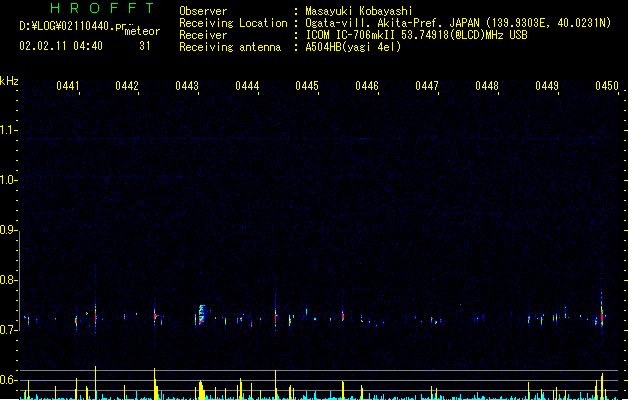Click the 0.9 kHz frequency axis label
The height and width of the screenshot is (400, 629).
(x=8, y=230)
